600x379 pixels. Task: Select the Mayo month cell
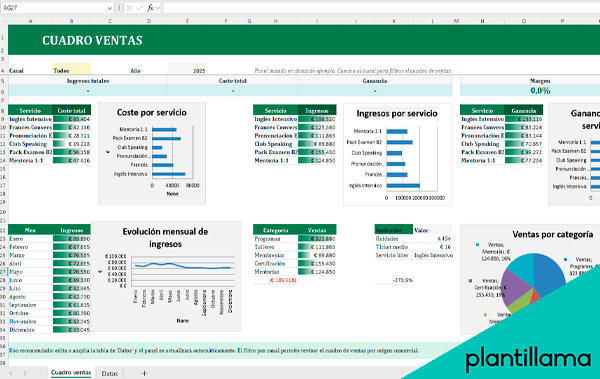[30, 272]
